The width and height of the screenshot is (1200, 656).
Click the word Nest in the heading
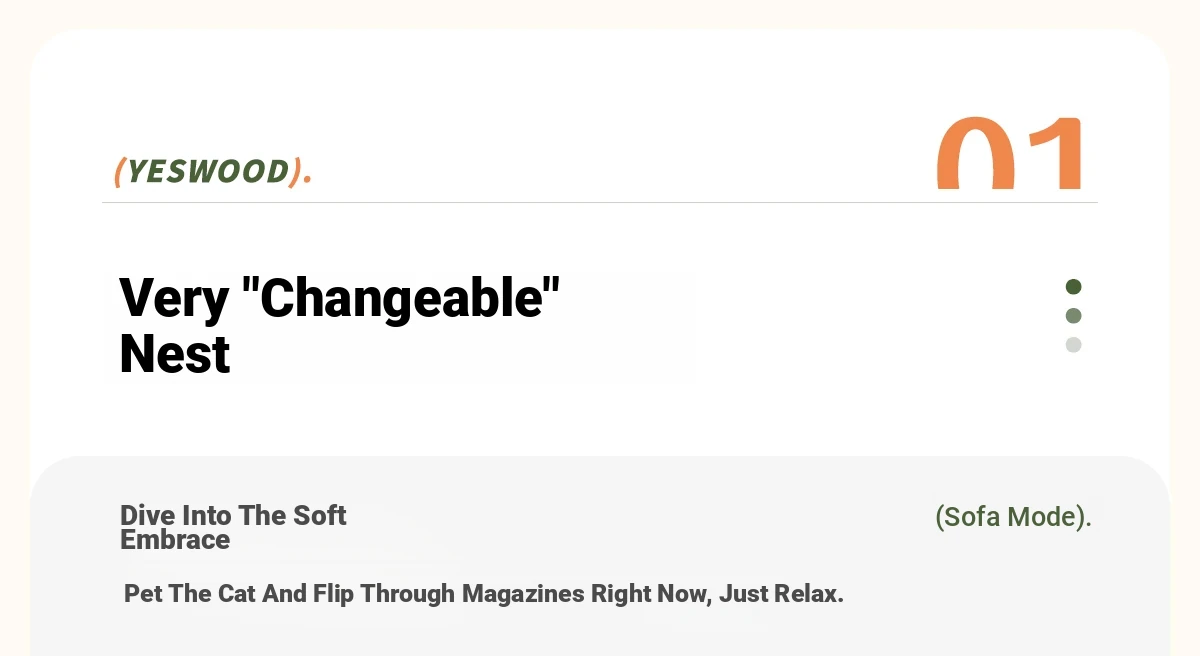click(175, 354)
